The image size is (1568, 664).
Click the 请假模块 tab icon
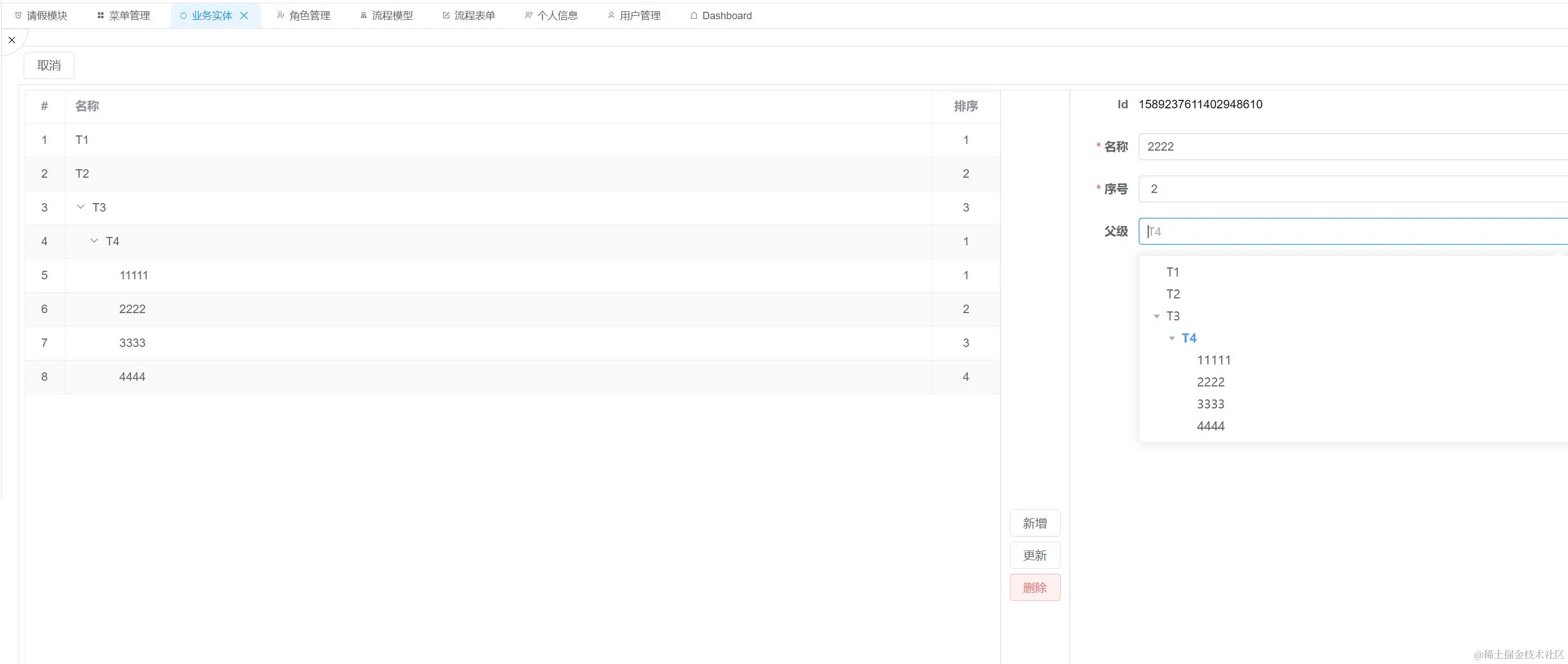click(18, 15)
